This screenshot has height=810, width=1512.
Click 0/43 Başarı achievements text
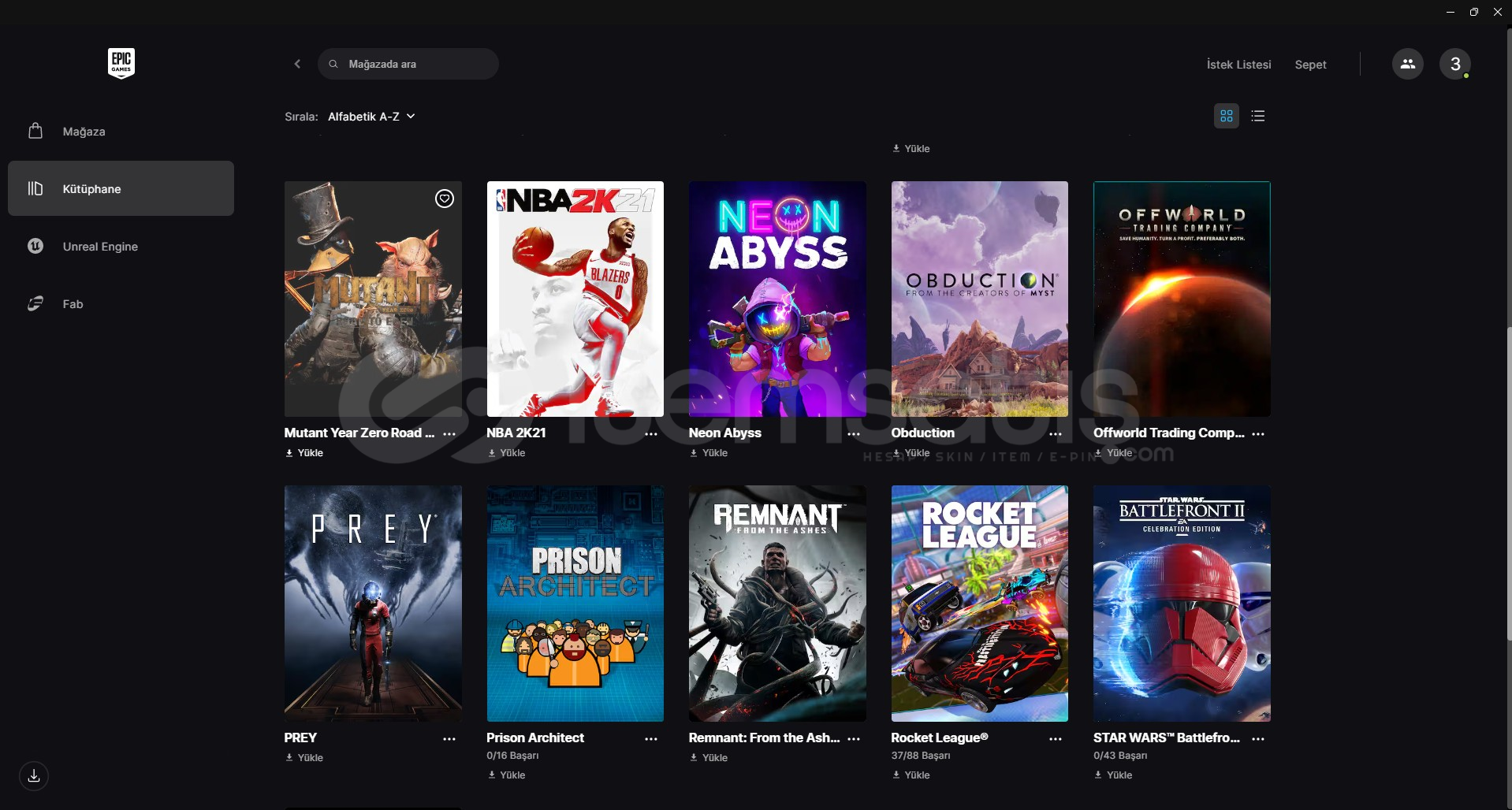[1120, 756]
